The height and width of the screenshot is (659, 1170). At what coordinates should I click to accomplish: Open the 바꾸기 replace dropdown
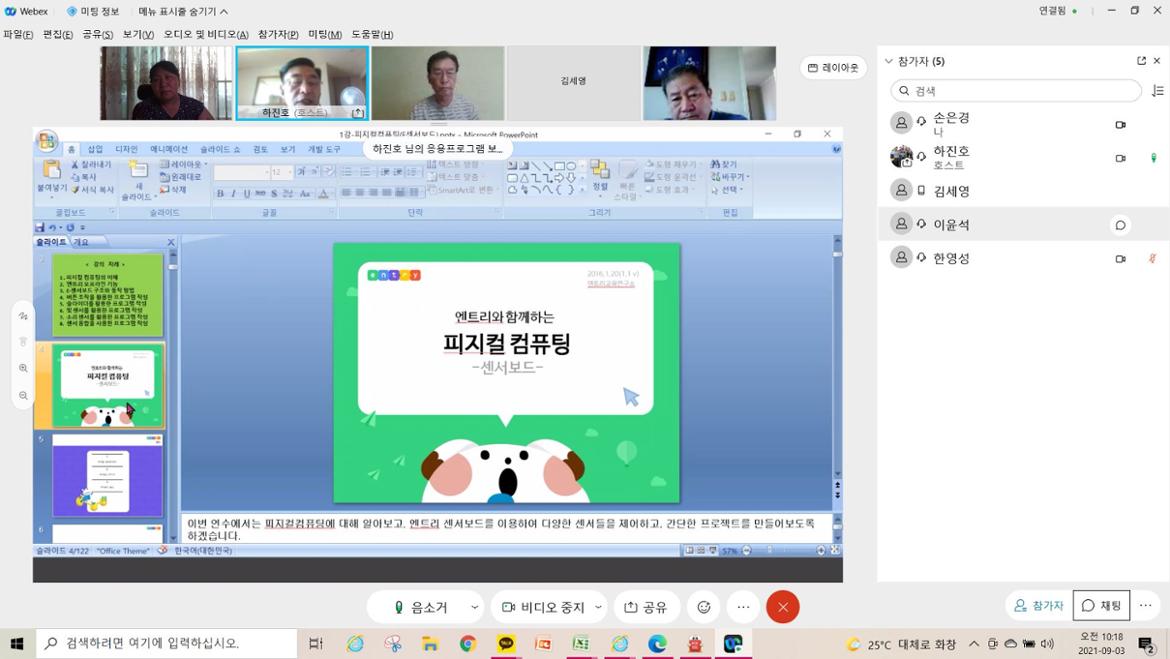coord(731,177)
